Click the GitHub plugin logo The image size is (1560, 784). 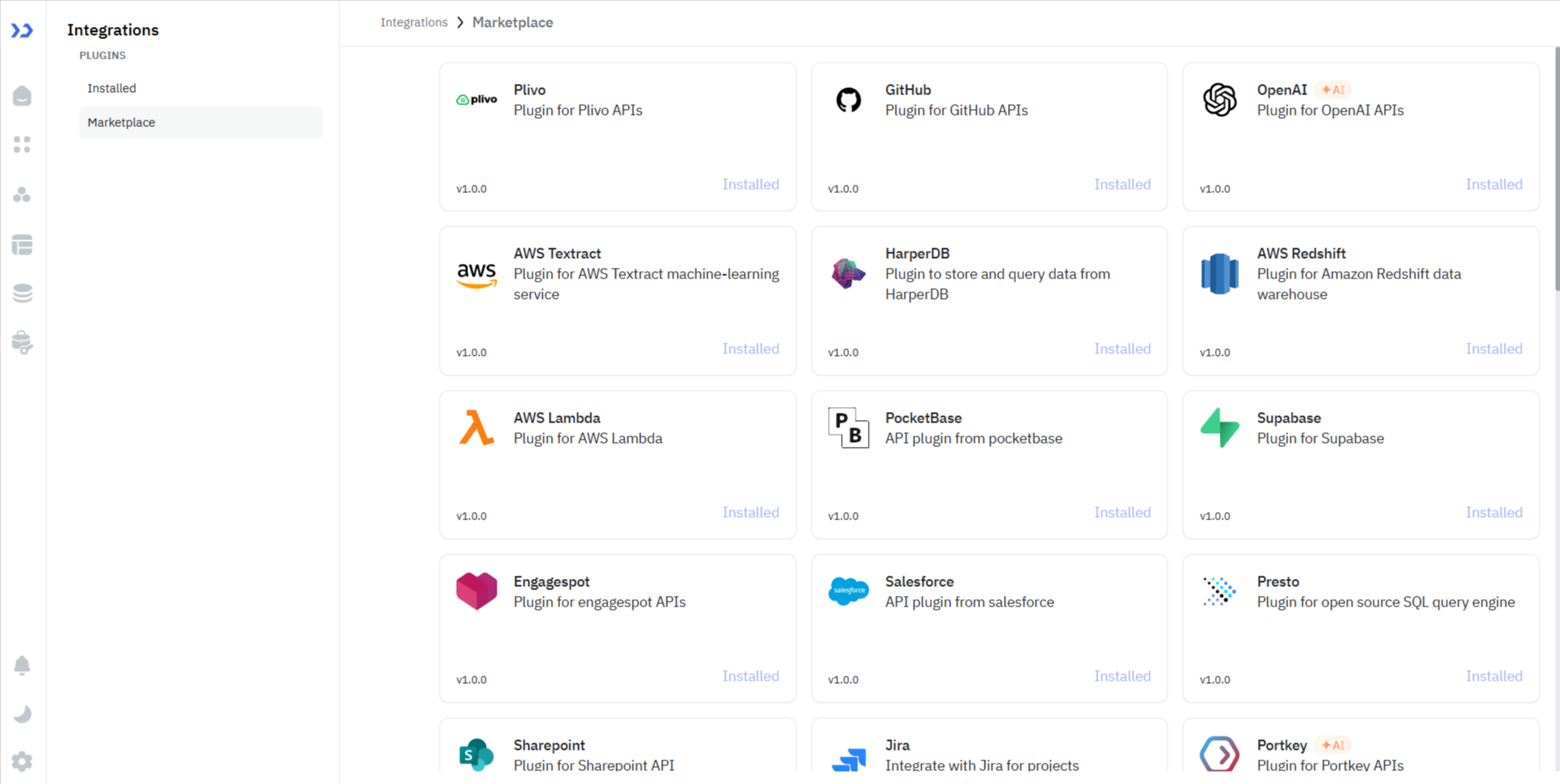pyautogui.click(x=848, y=99)
